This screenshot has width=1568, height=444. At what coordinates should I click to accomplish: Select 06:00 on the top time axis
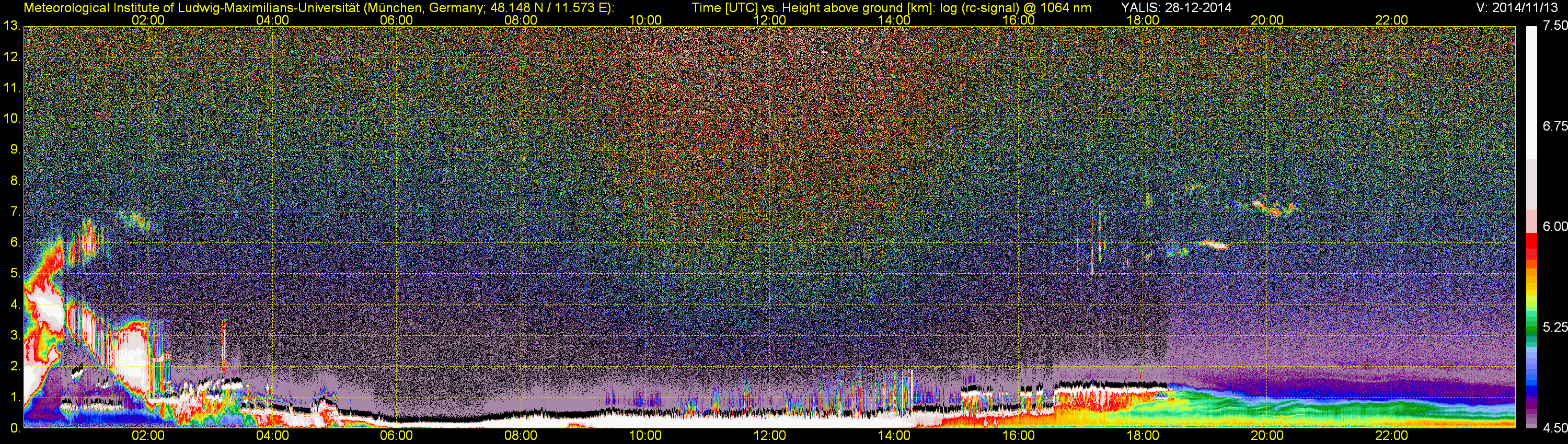[x=396, y=20]
